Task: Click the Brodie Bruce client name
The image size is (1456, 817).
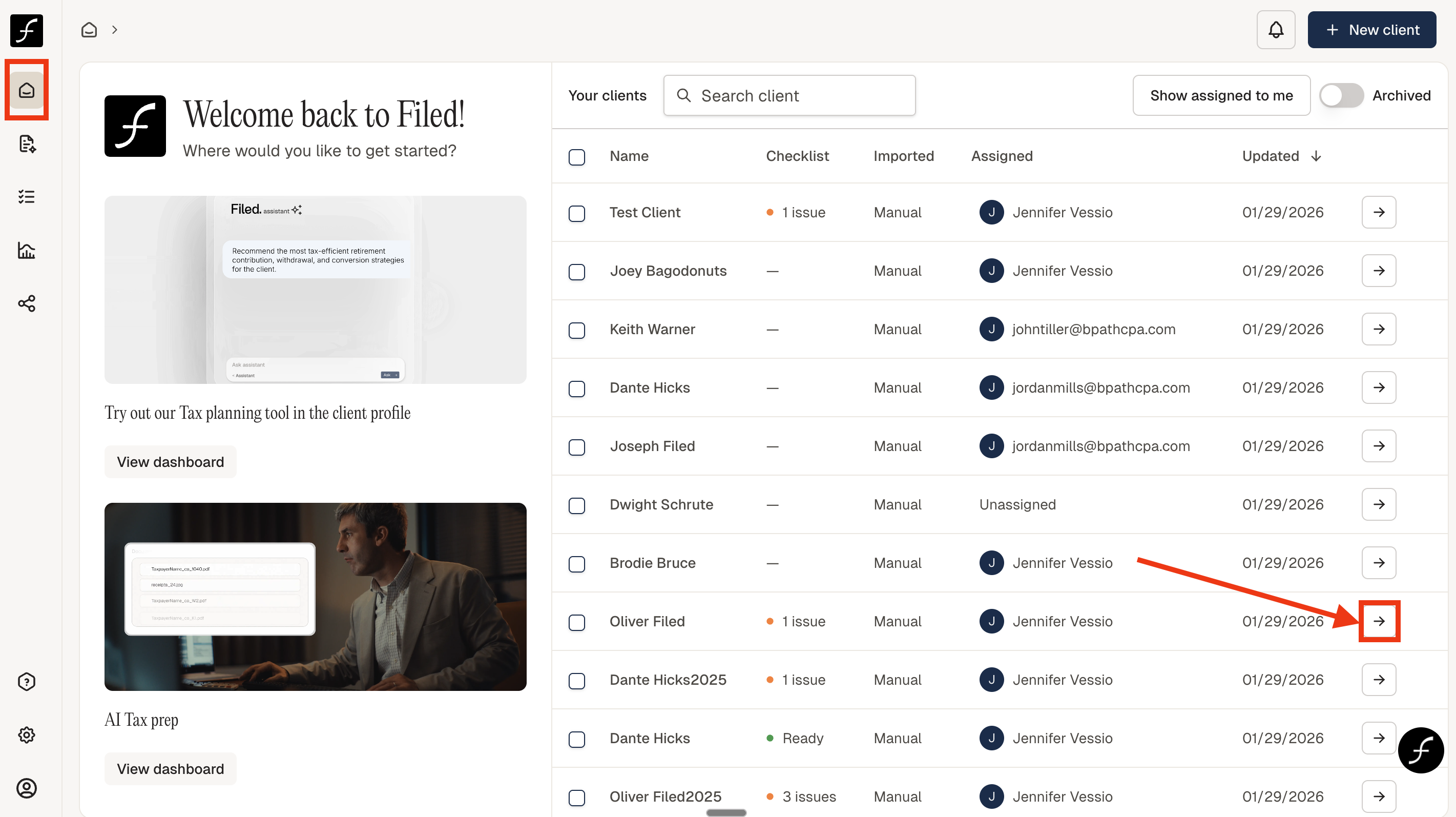Action: (652, 563)
